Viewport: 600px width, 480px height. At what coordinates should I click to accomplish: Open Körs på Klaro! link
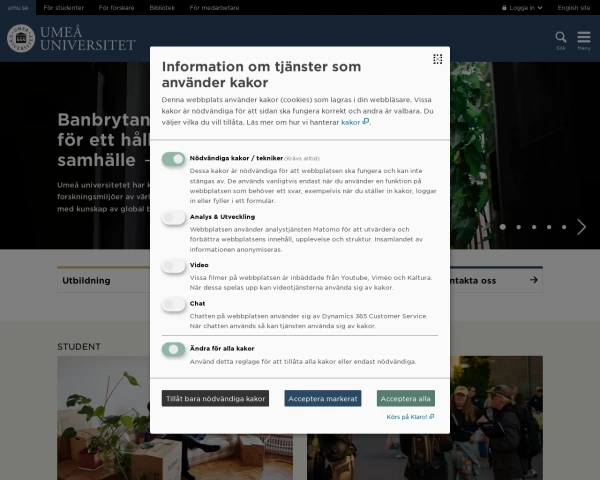(410, 417)
